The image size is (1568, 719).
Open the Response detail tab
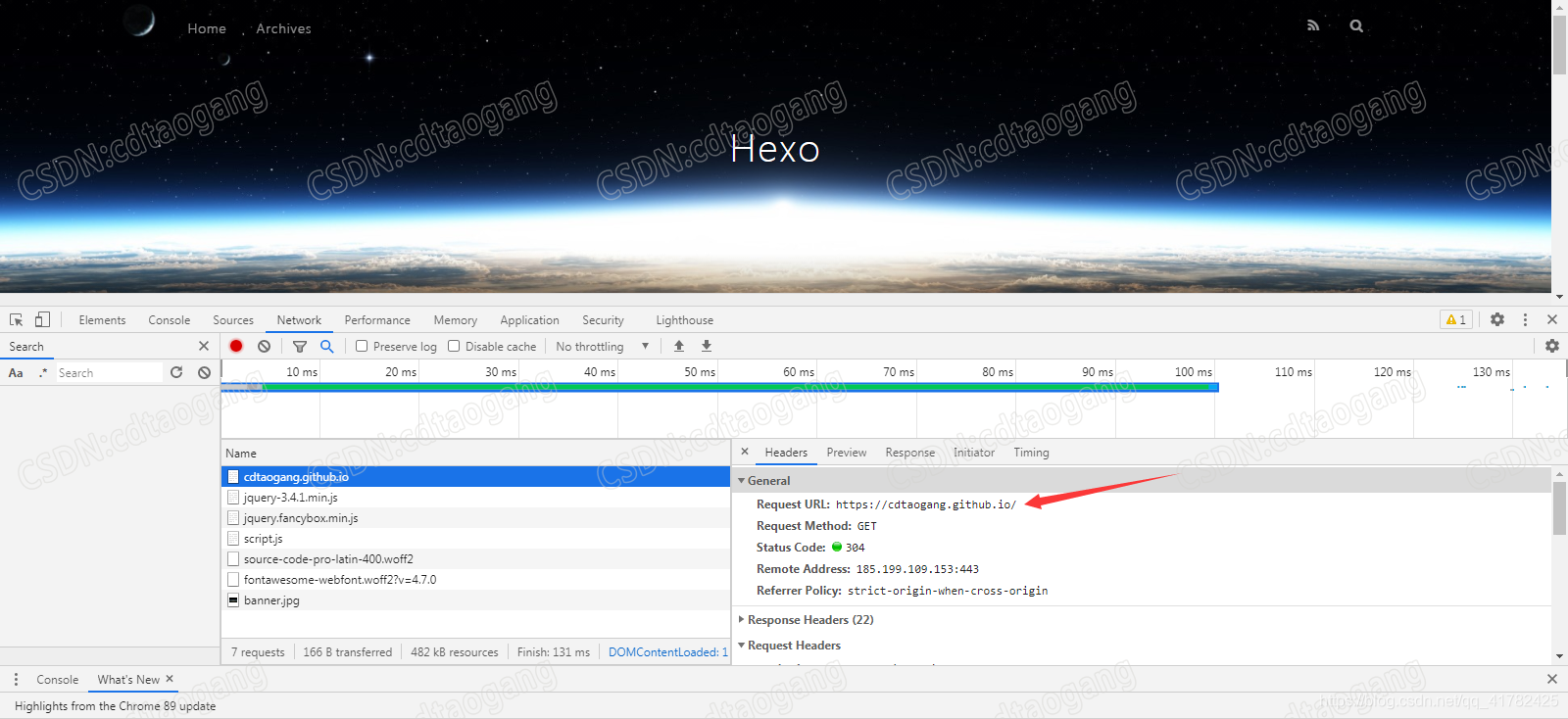[910, 453]
